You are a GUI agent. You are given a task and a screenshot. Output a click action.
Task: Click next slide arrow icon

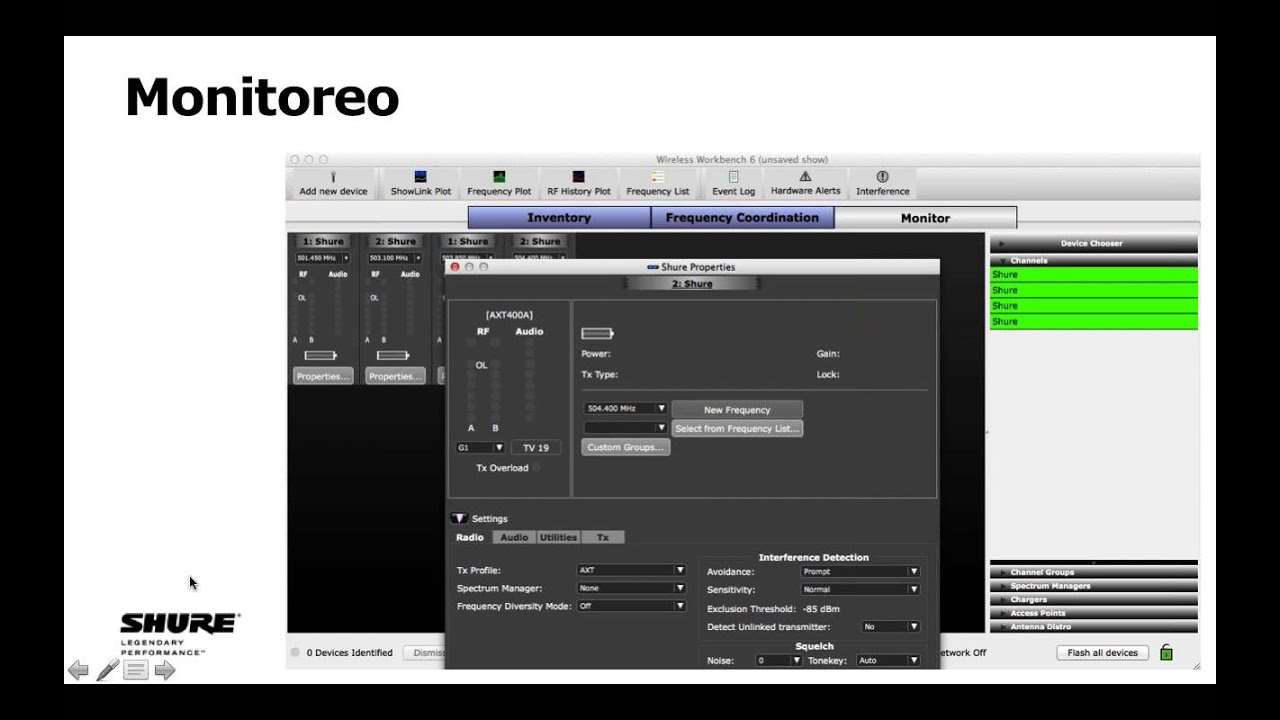165,670
